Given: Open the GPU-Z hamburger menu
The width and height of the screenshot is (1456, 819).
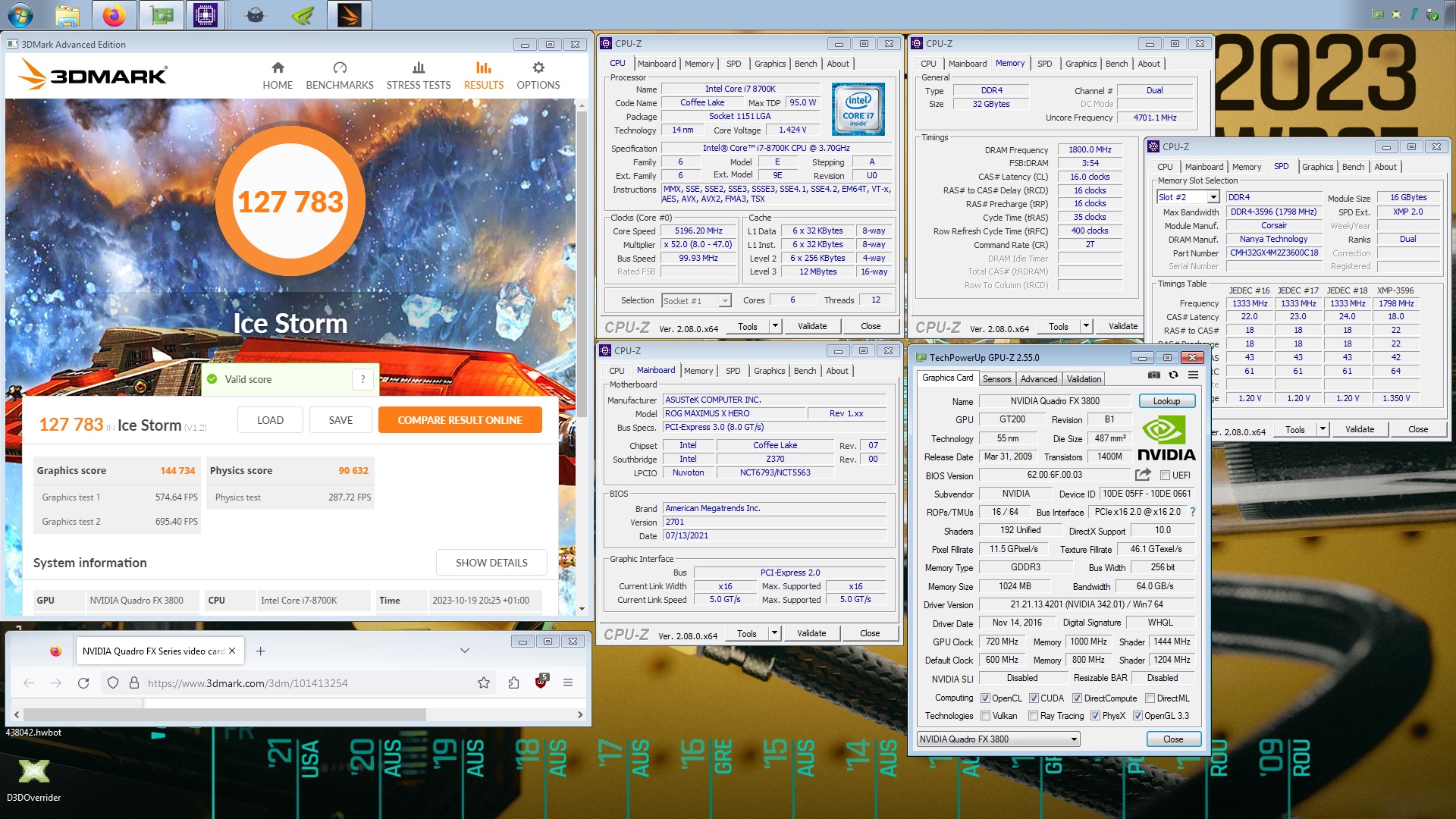Looking at the screenshot, I should click(x=1193, y=375).
